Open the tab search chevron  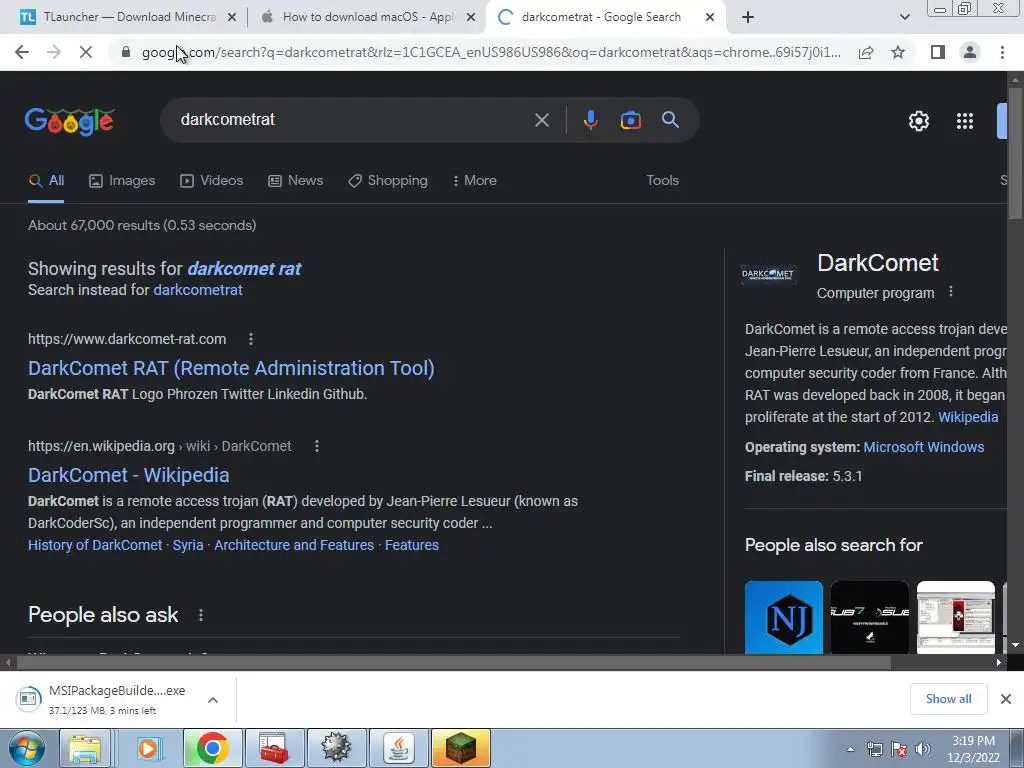[904, 17]
